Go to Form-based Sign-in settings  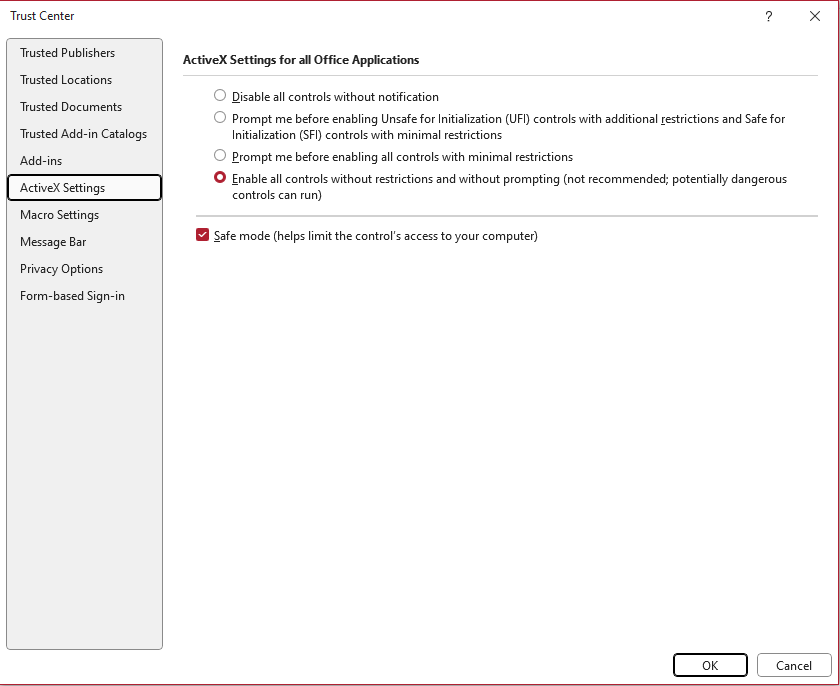[72, 296]
